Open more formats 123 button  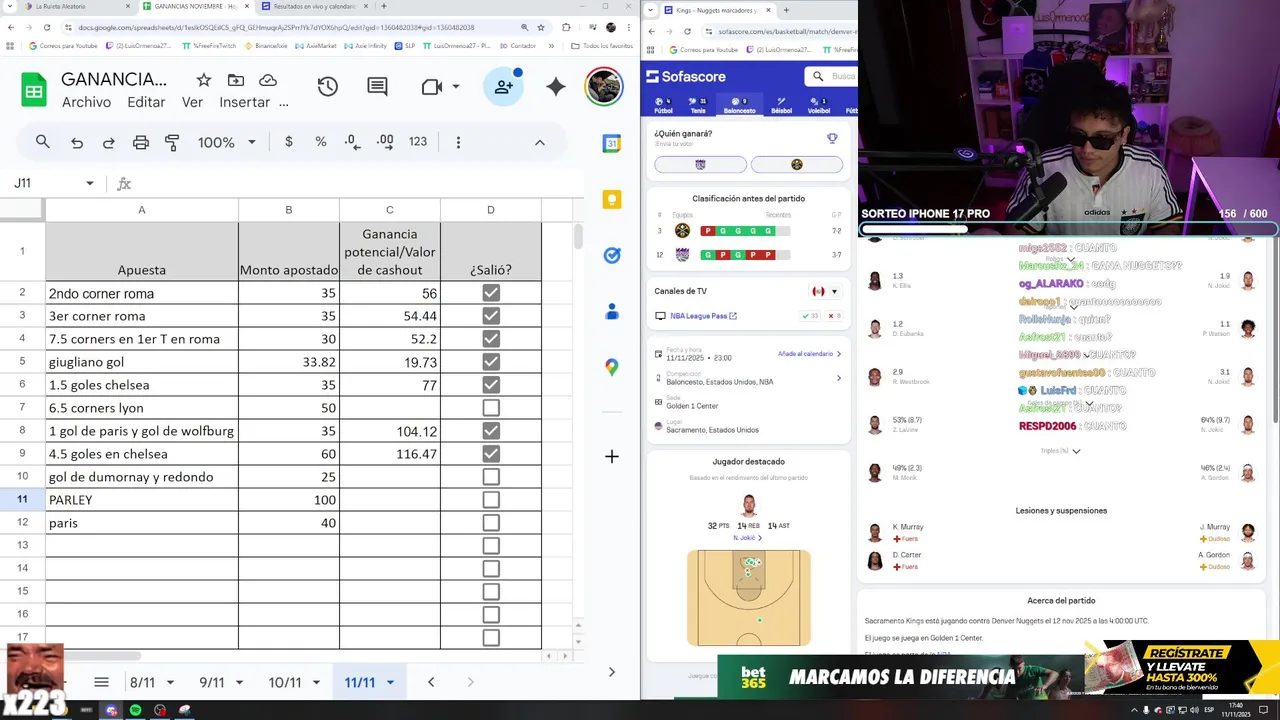(418, 142)
